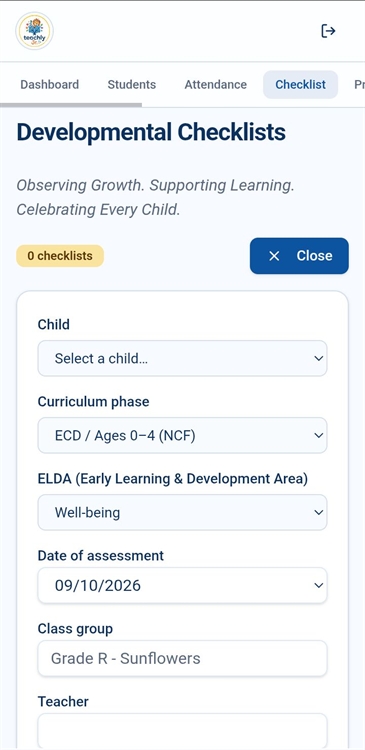
Task: Open the Select a child dropdown
Action: click(x=182, y=358)
